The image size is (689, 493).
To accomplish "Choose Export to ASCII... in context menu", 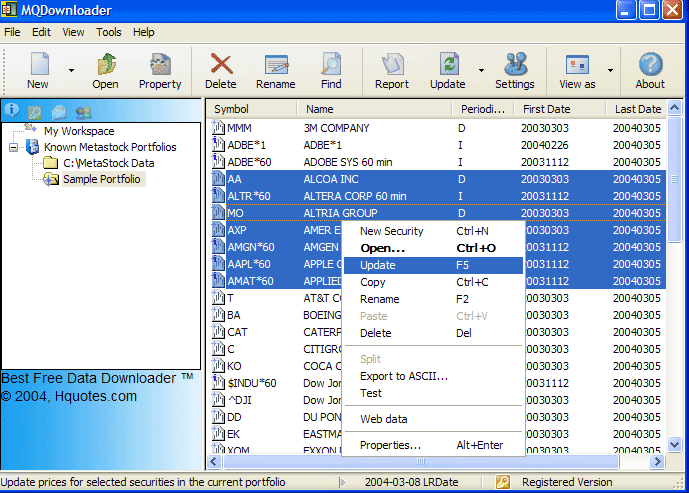I will pyautogui.click(x=433, y=376).
